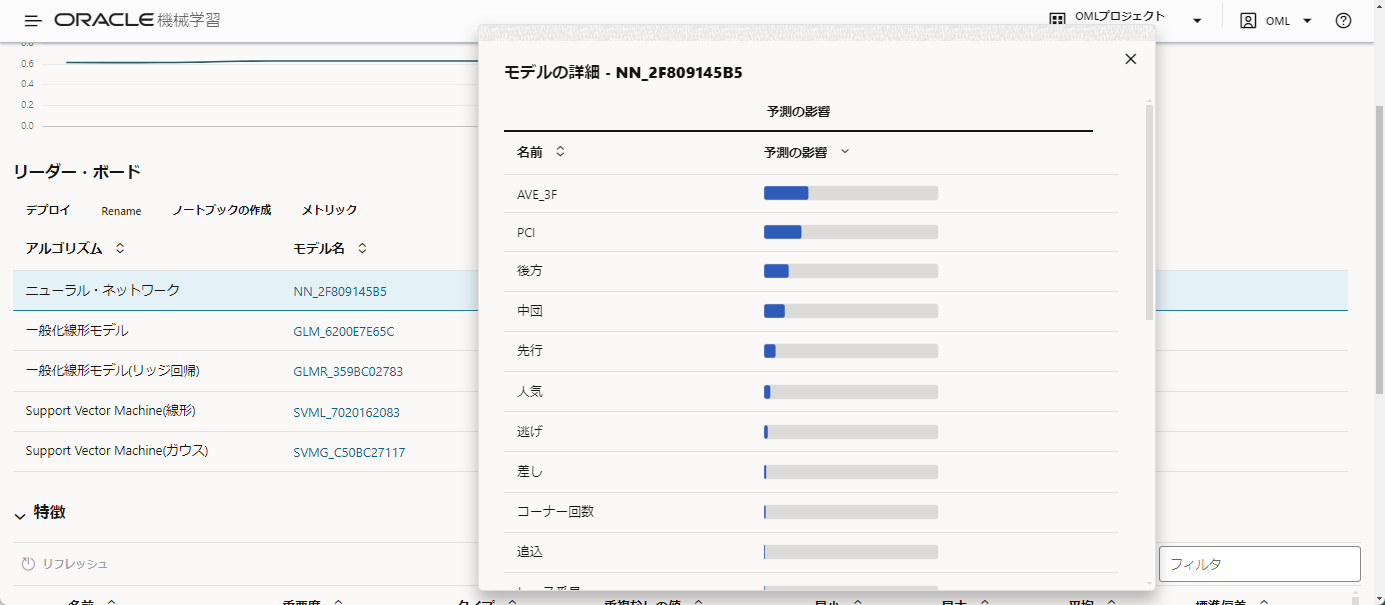Click the コーナー回数 row name

pyautogui.click(x=555, y=511)
